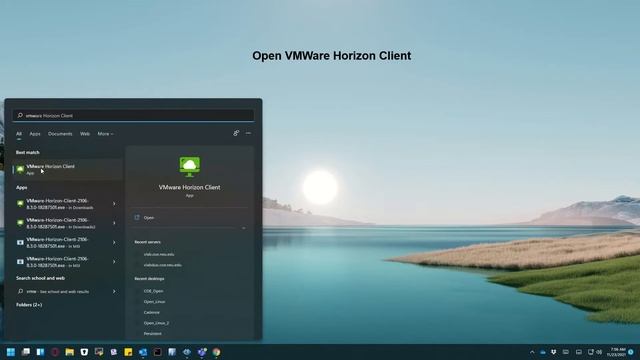
Task: Expand the 'vmw - See school and web results' arrow
Action: [x=114, y=291]
